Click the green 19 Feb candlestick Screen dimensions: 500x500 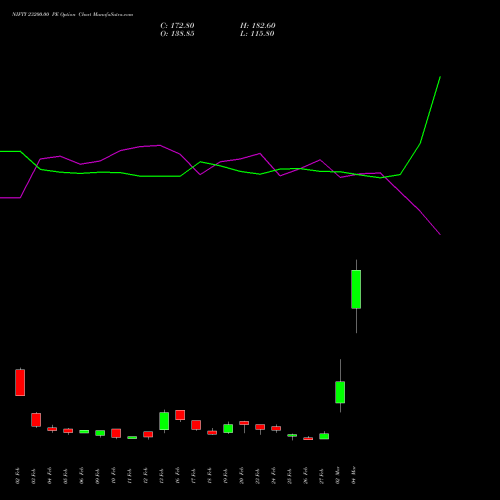point(228,428)
